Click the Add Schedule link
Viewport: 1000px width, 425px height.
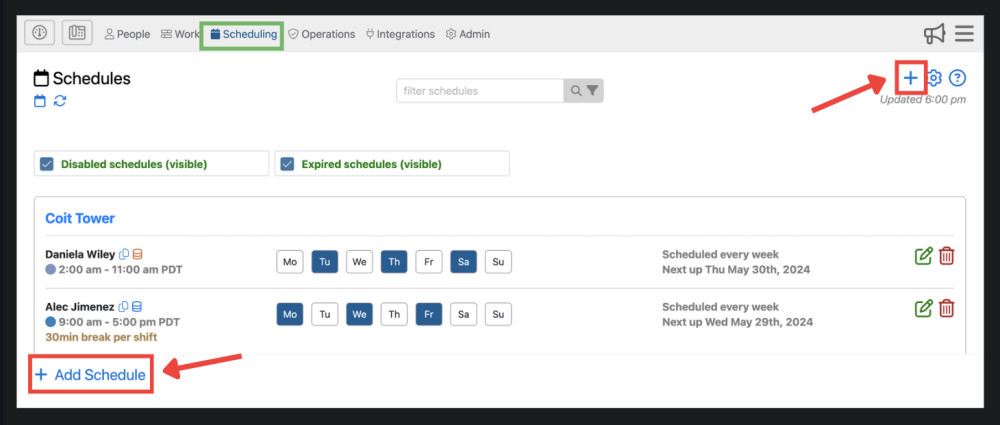point(90,375)
